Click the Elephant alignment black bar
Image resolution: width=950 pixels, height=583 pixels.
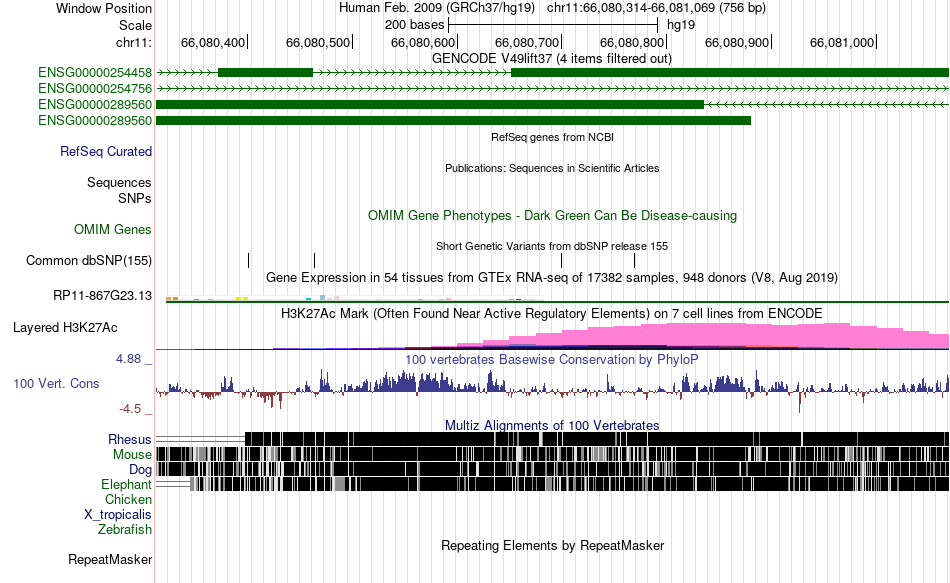tap(570, 484)
